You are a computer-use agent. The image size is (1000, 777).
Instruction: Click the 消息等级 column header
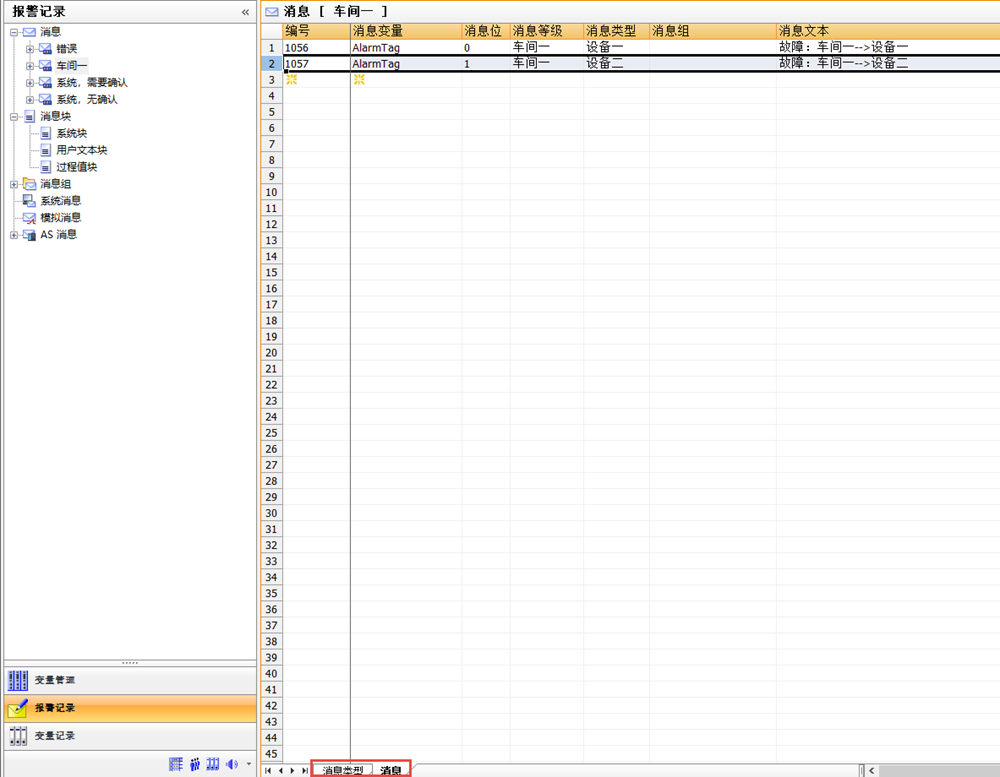point(537,31)
